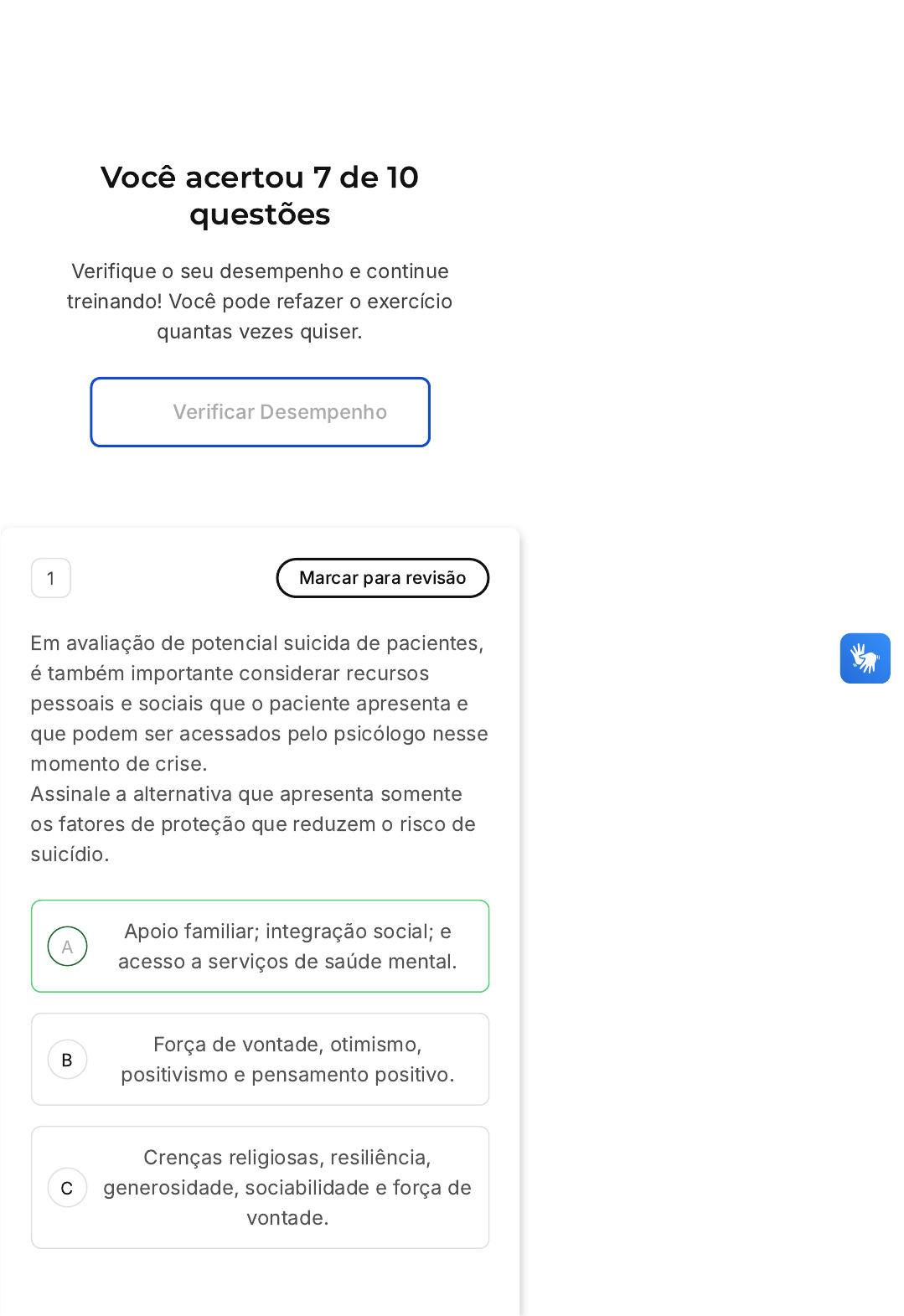Click the Verificar Desempenho button
Image resolution: width=904 pixels, height=1316 pixels.
260,412
